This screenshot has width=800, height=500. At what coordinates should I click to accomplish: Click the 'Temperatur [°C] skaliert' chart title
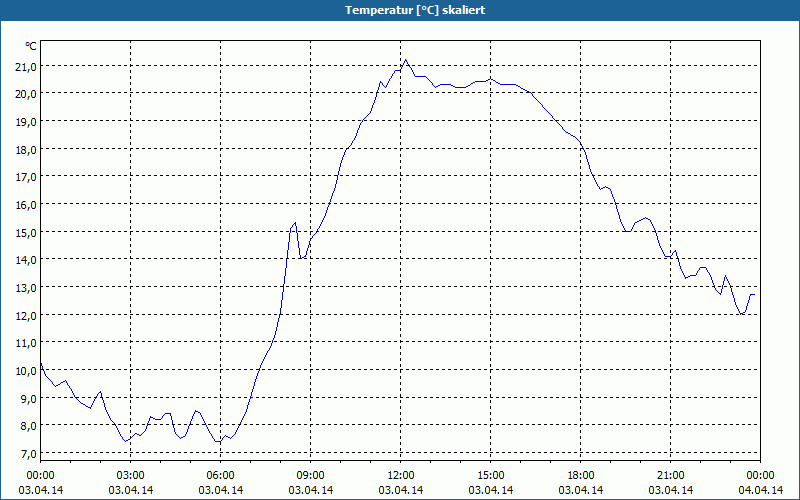[x=415, y=10]
